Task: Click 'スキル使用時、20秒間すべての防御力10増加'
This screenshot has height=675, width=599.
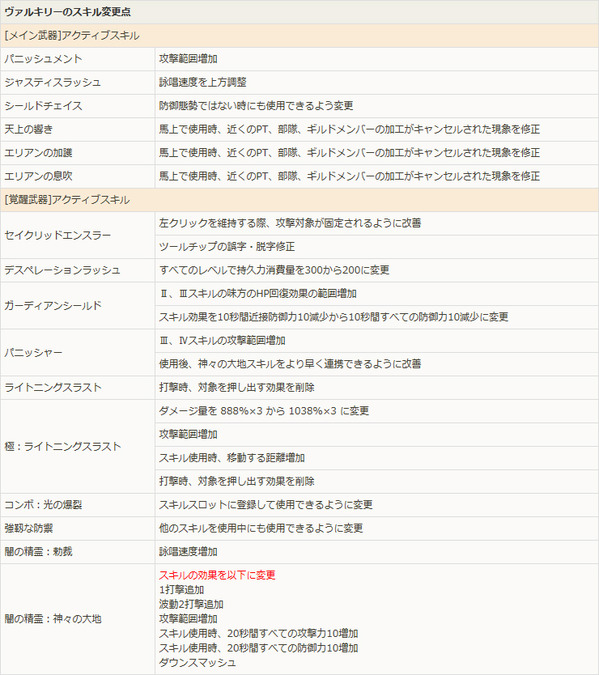Action: pos(258,648)
